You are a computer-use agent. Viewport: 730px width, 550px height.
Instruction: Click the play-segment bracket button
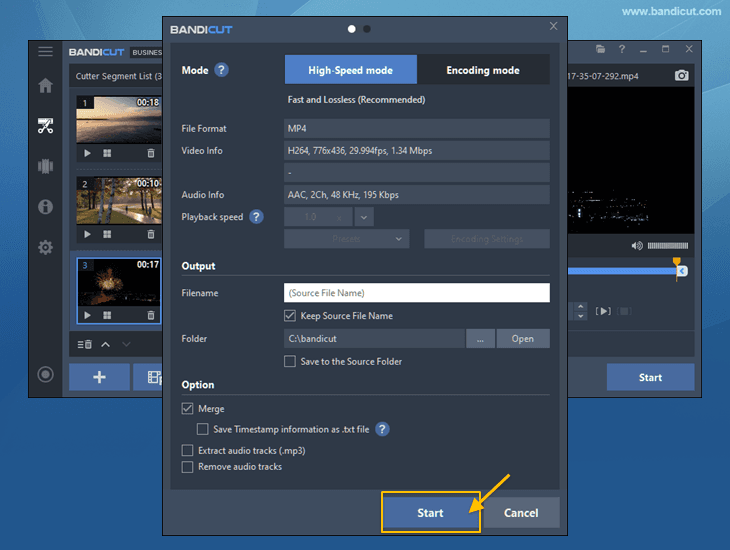coord(603,311)
